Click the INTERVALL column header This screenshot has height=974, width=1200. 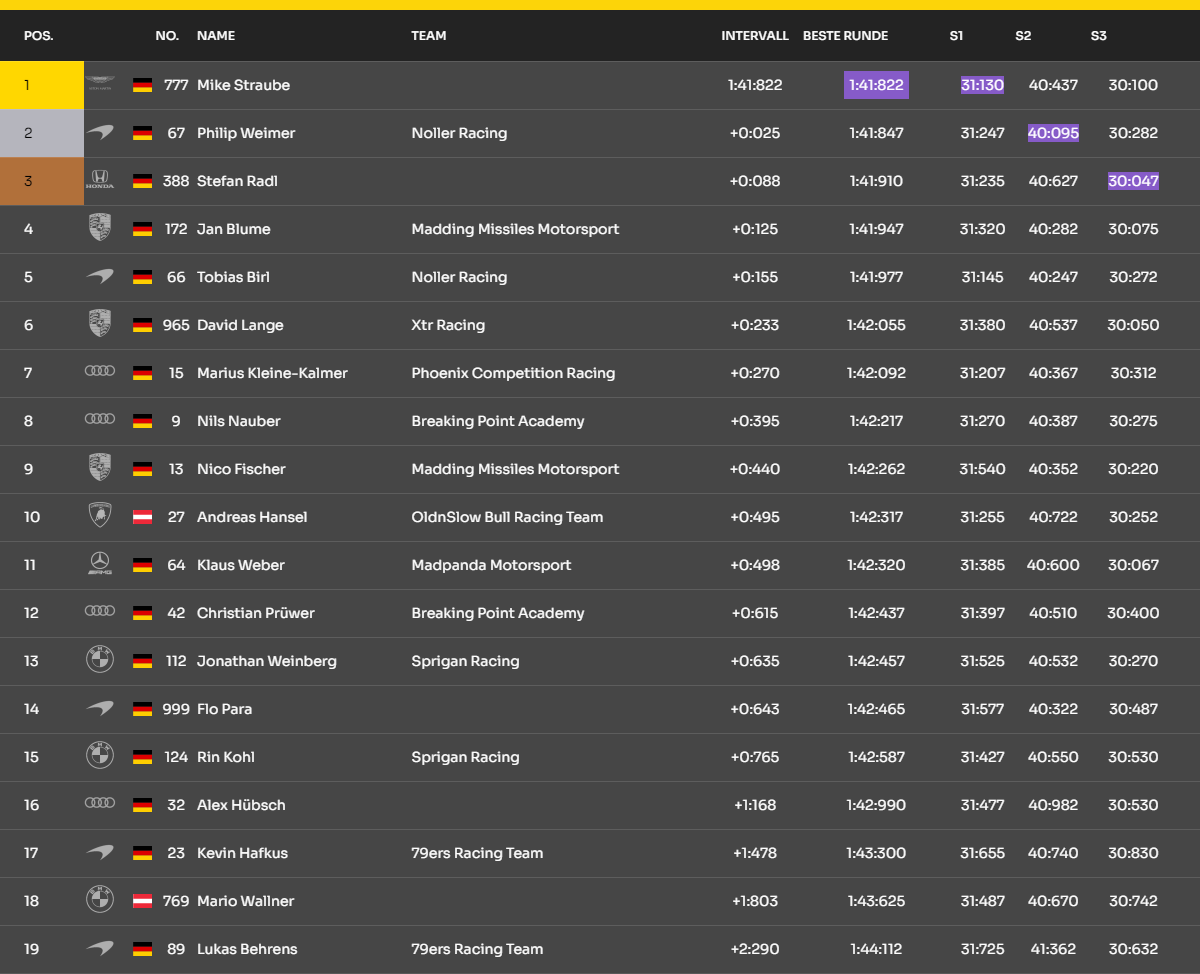pyautogui.click(x=755, y=36)
